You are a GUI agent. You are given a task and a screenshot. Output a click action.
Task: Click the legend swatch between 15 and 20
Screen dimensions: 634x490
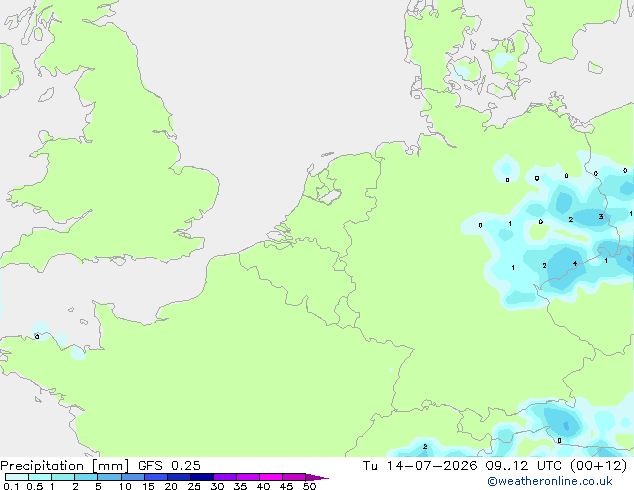(155, 477)
